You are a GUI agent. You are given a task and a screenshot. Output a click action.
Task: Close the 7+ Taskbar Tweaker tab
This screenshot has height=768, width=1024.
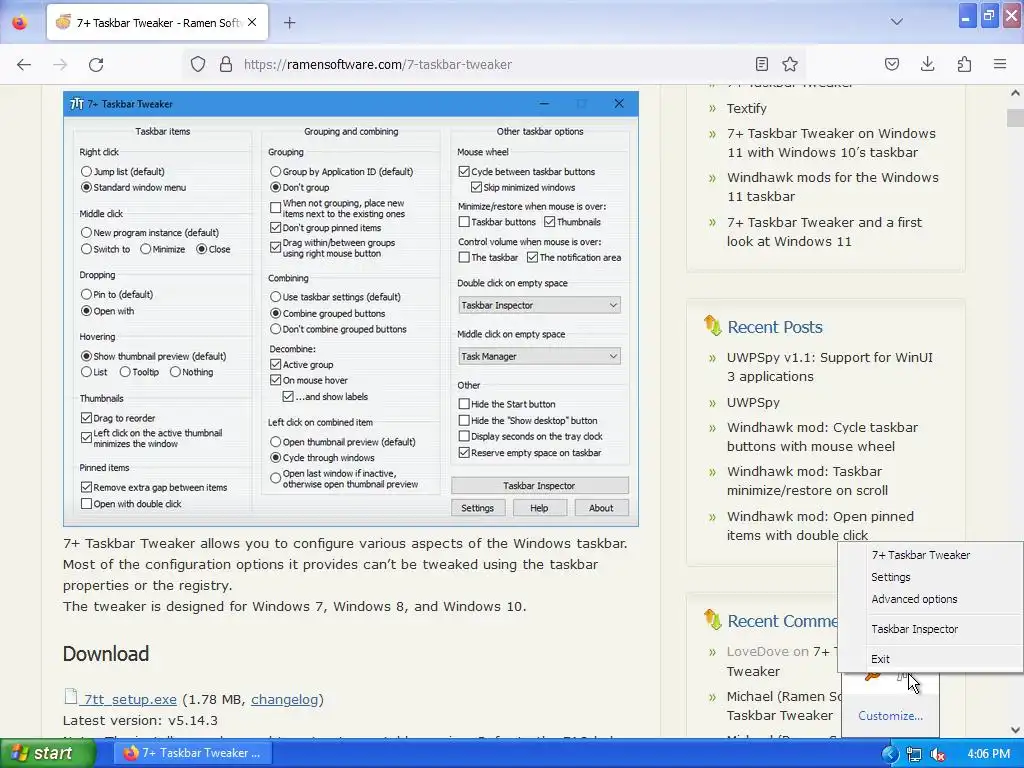point(252,22)
